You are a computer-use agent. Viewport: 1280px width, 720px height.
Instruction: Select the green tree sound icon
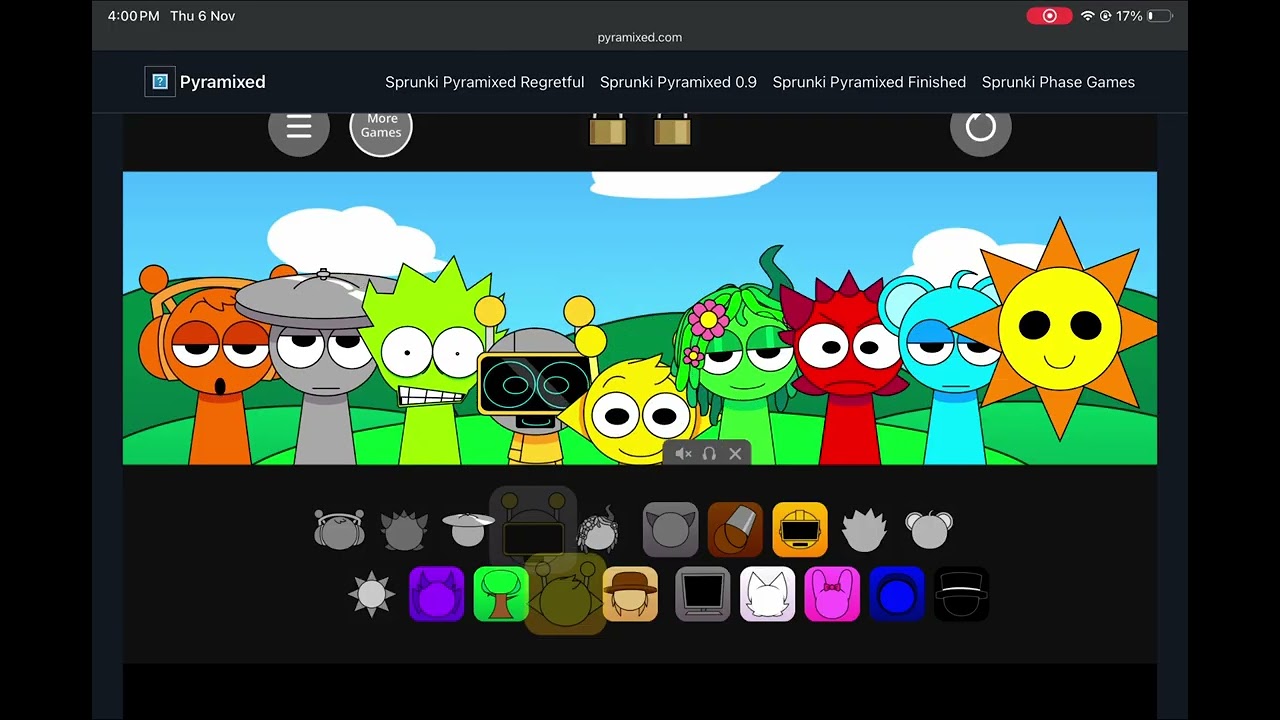pyautogui.click(x=501, y=594)
